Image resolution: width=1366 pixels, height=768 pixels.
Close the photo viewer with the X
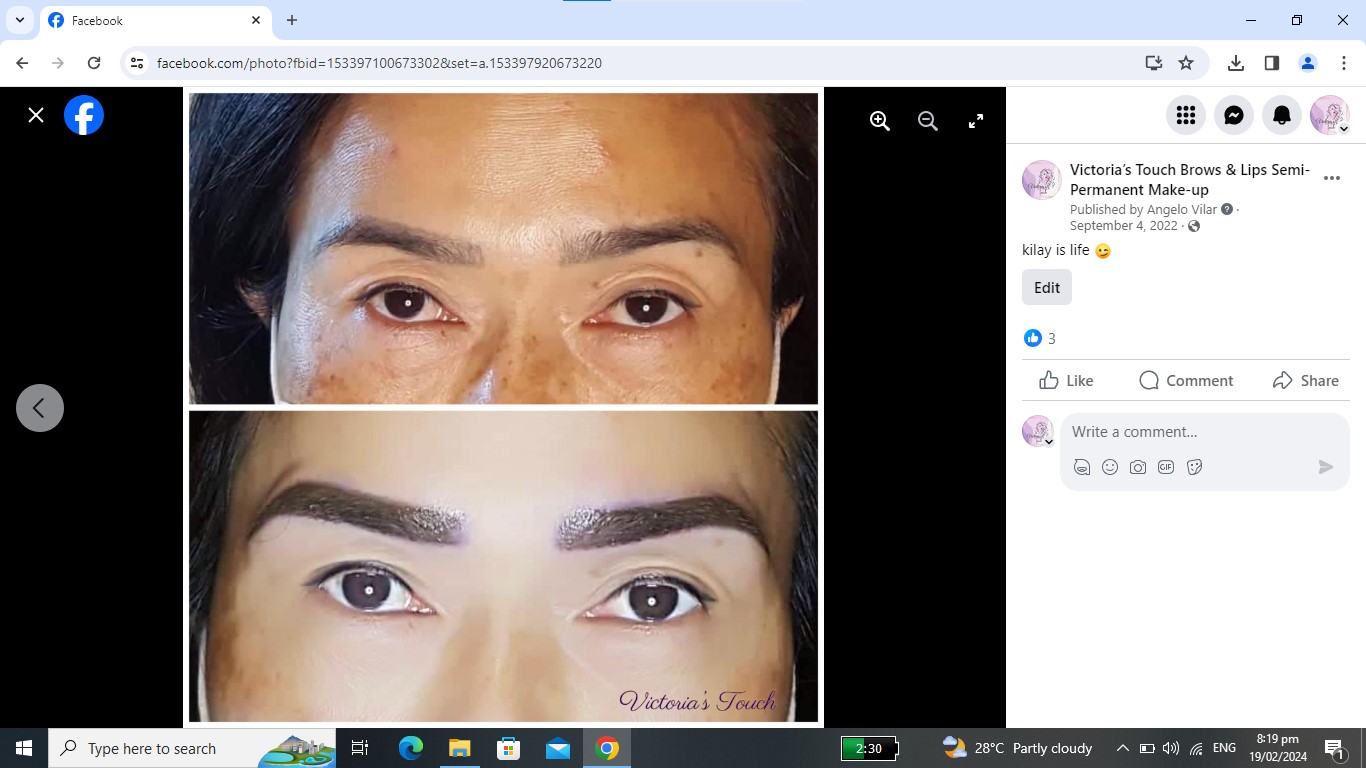[36, 115]
